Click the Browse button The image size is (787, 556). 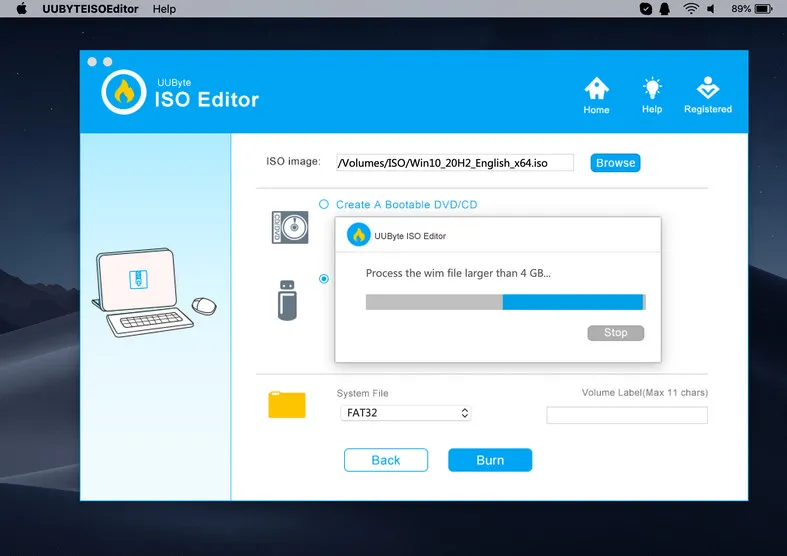615,163
